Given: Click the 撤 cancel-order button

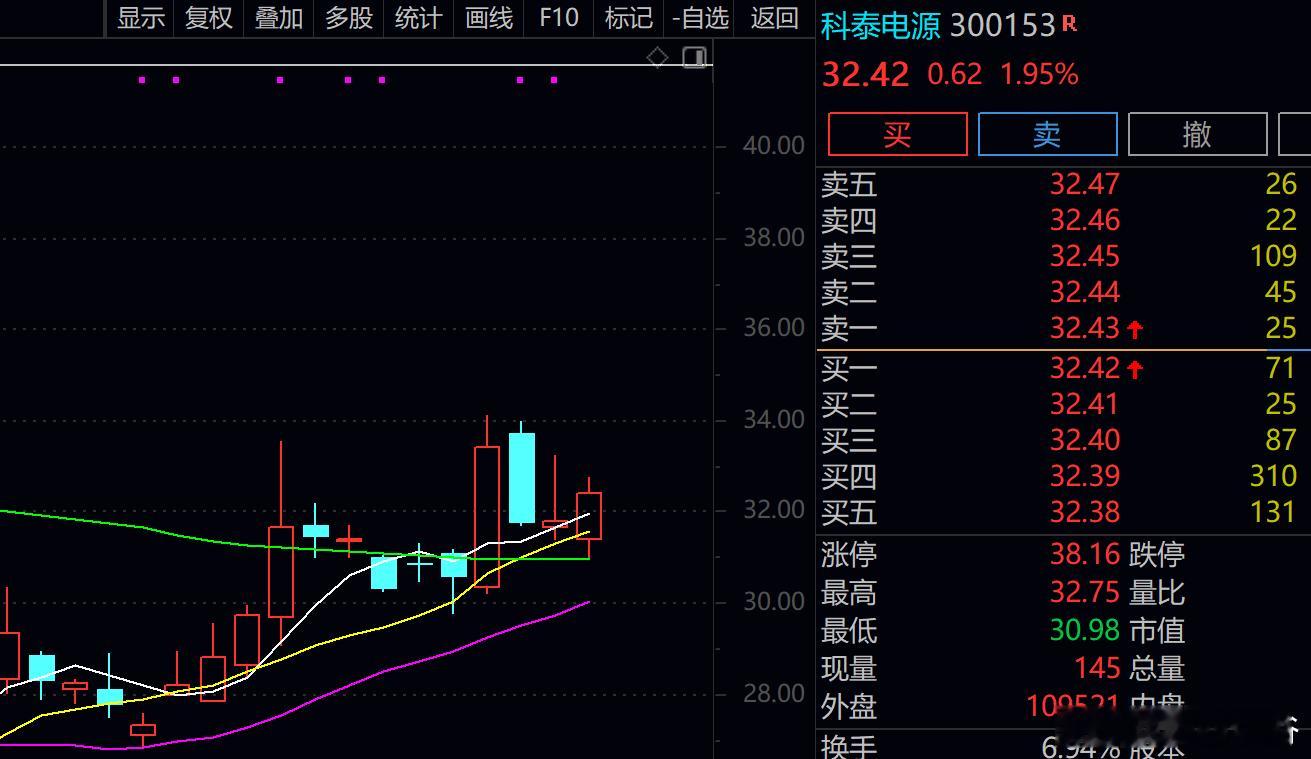Looking at the screenshot, I should pos(1197,134).
